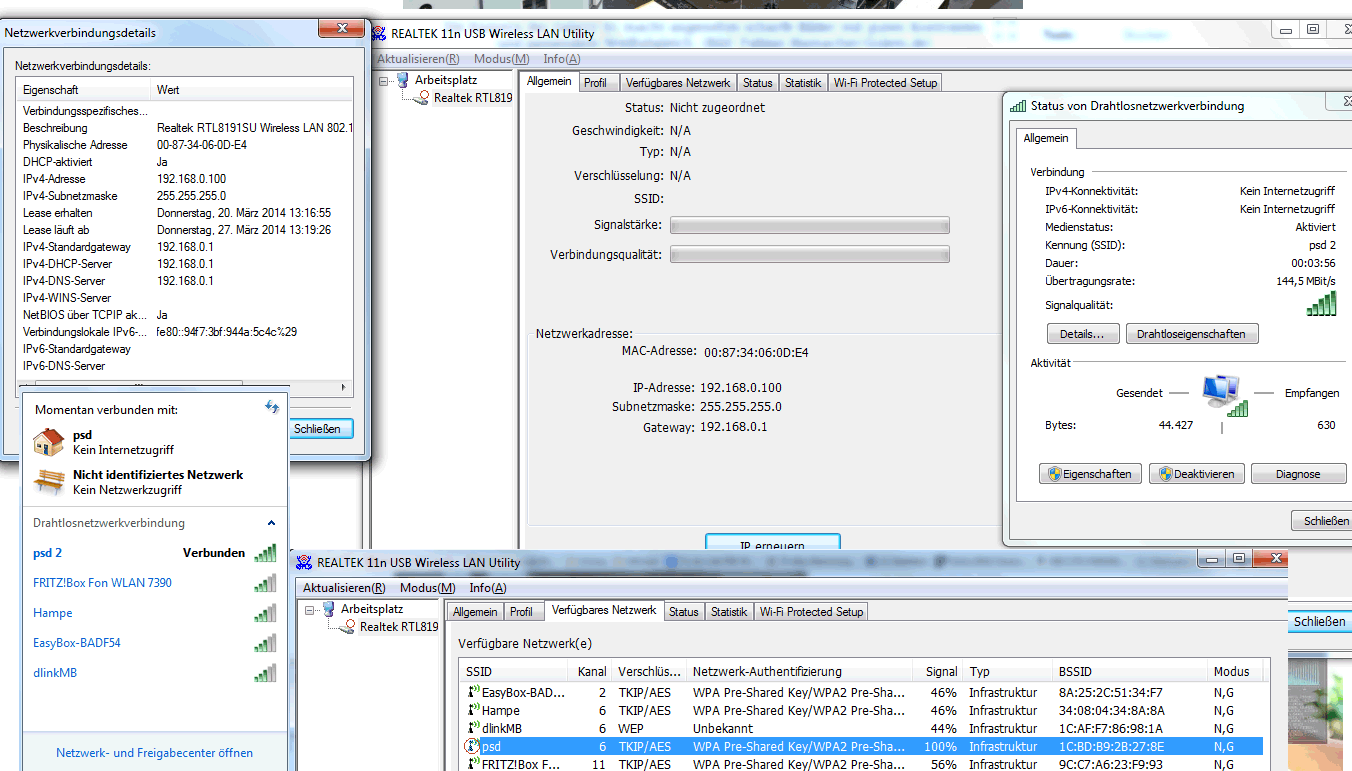Click the Signalstärke progress bar
Viewport: 1352px width, 771px height.
click(809, 226)
